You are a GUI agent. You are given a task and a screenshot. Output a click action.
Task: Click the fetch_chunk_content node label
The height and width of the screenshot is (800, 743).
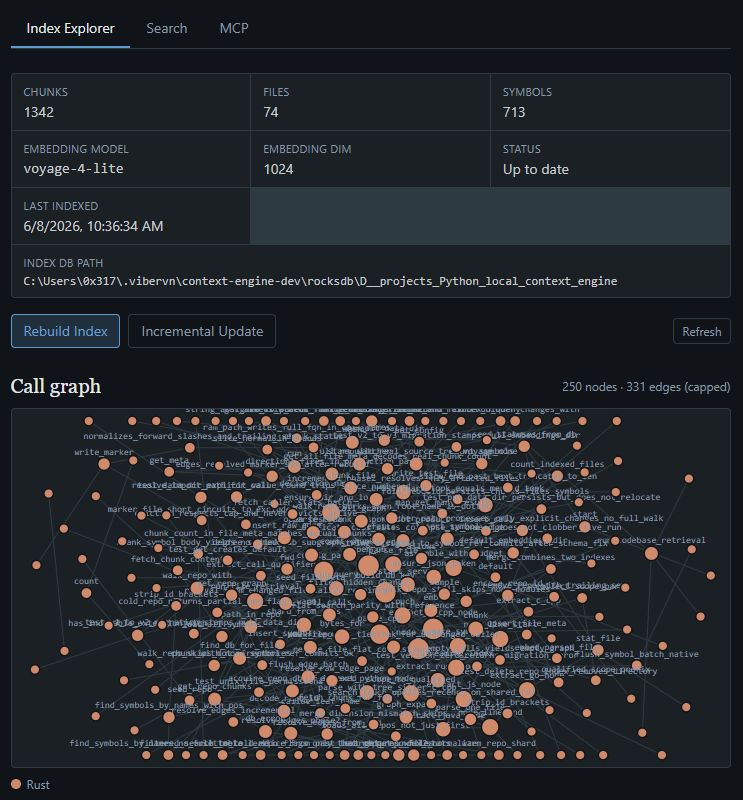point(175,559)
